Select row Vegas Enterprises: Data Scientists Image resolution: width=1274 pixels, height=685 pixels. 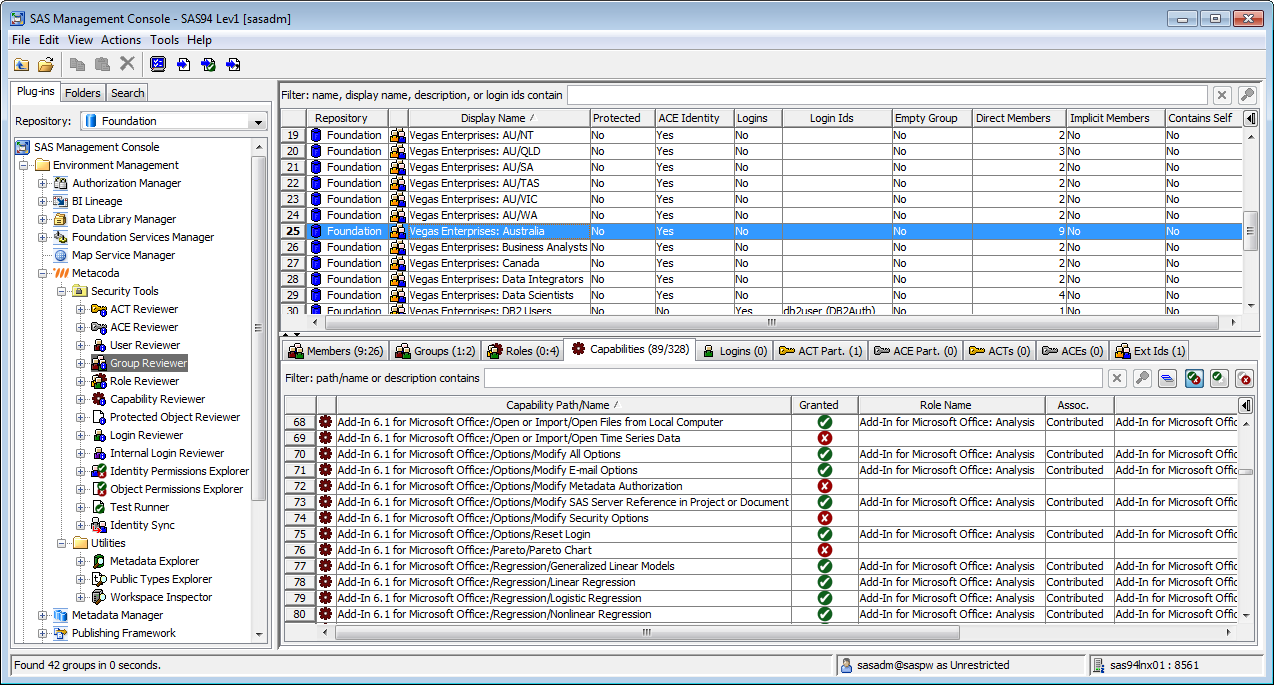[762, 295]
